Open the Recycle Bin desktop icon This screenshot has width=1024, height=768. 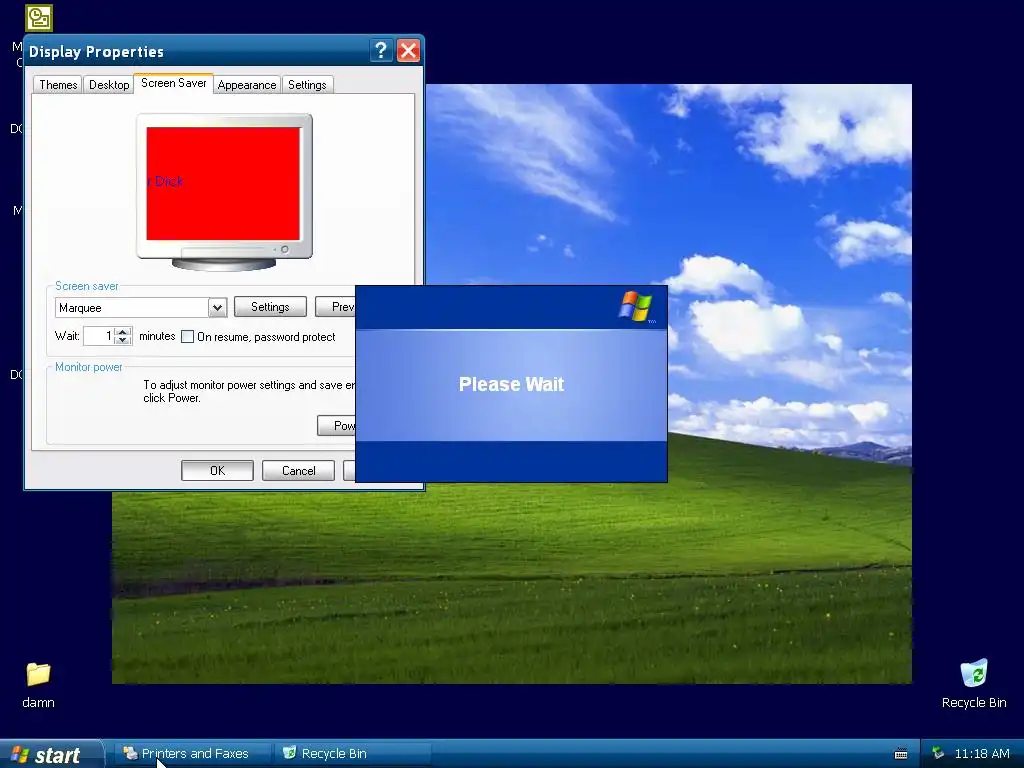(974, 673)
